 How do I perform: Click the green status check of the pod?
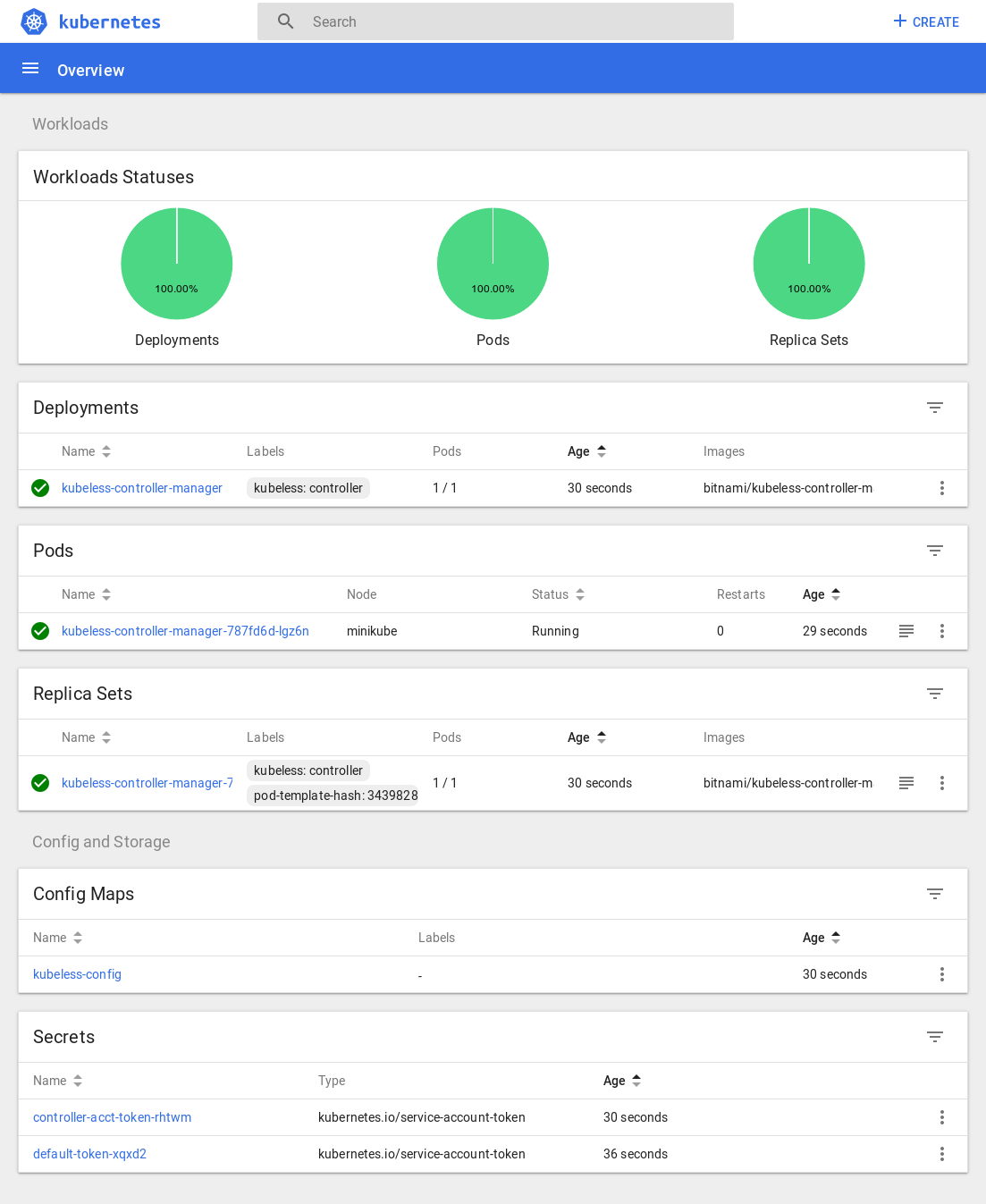click(x=40, y=631)
